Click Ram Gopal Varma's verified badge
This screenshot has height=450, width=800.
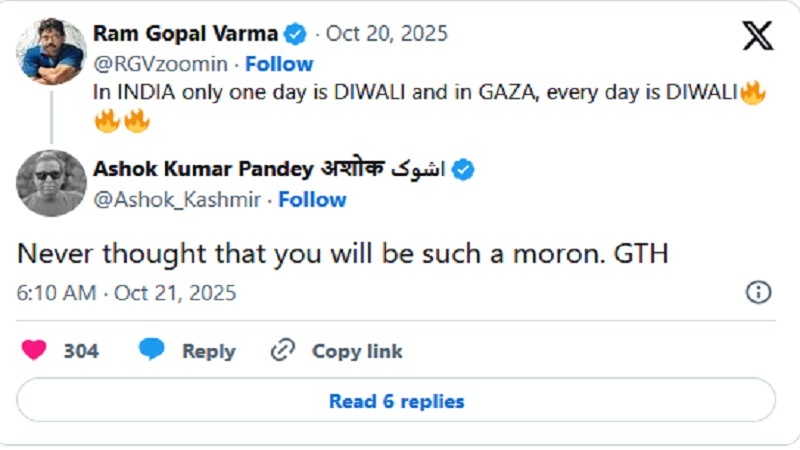(295, 34)
